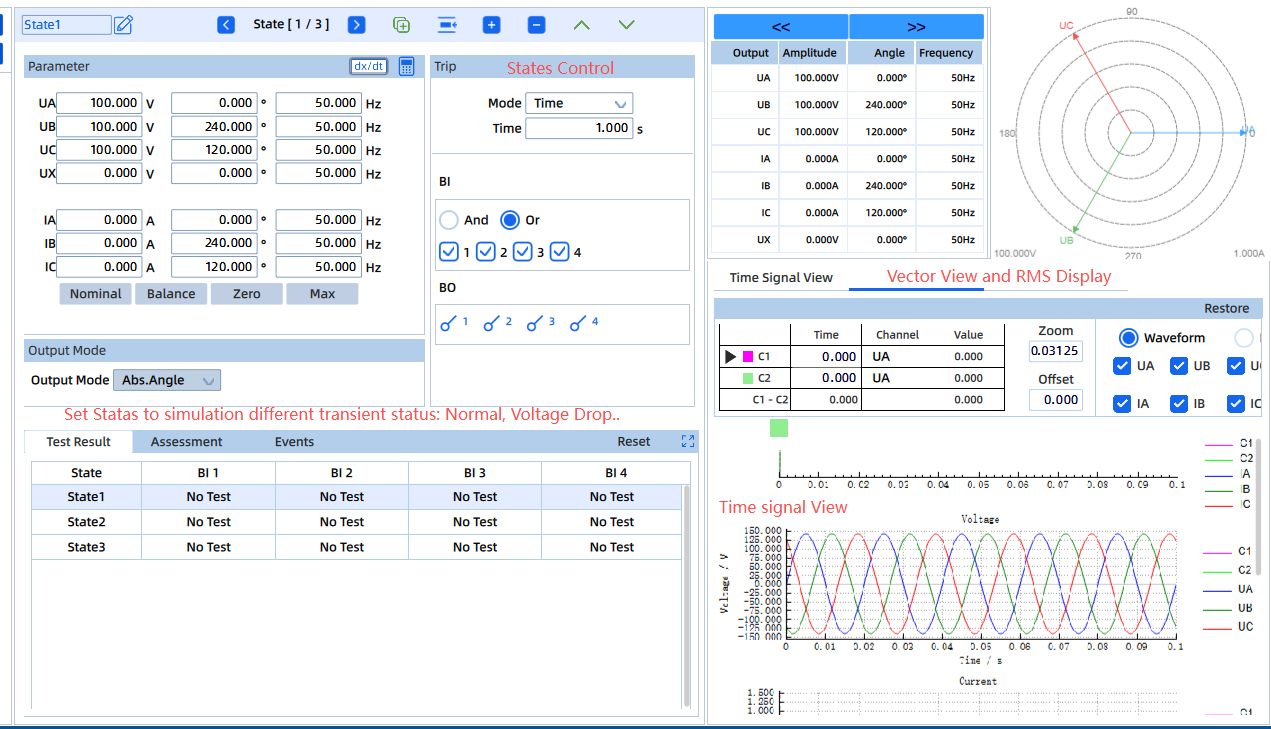This screenshot has height=729, width=1271.
Task: Uncheck binary input 3 checkbox
Action: 523,252
